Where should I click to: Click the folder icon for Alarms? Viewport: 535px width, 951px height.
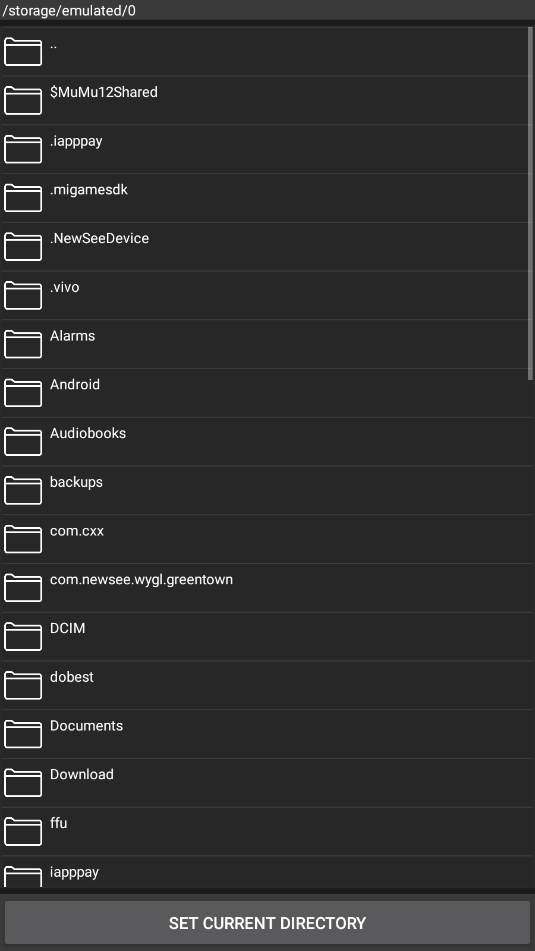[x=23, y=344]
